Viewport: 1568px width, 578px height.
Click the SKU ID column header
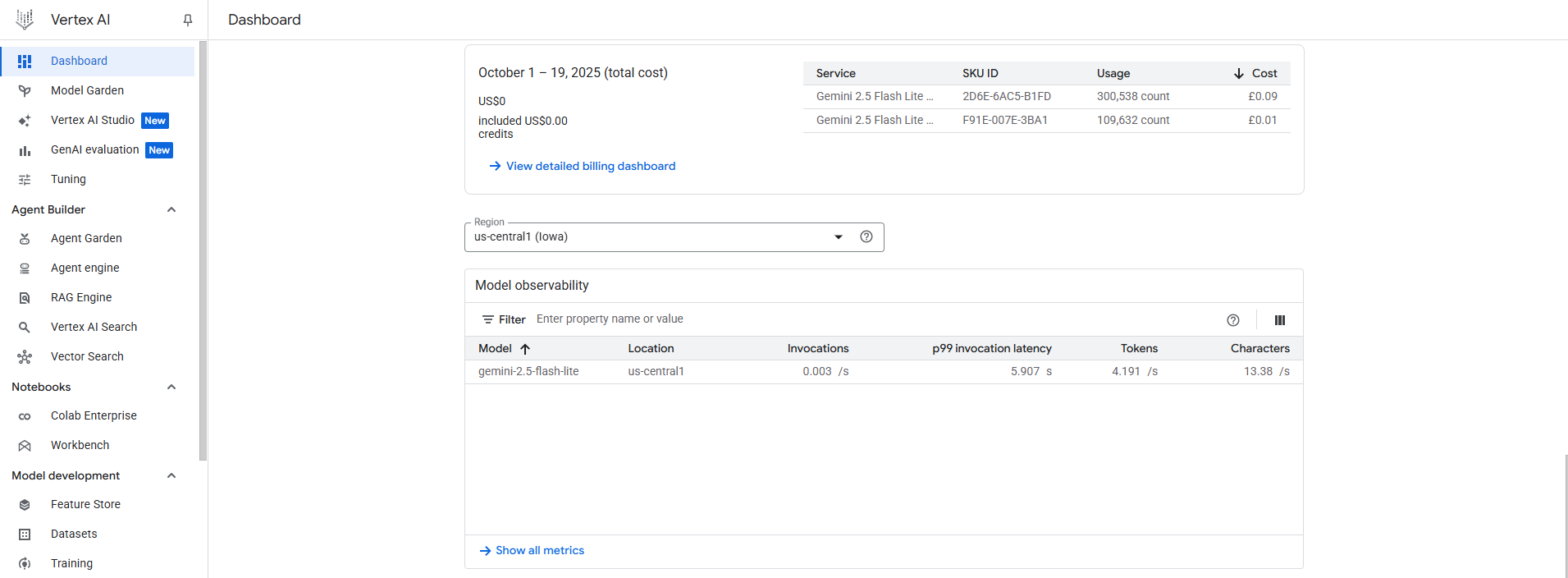(x=981, y=73)
